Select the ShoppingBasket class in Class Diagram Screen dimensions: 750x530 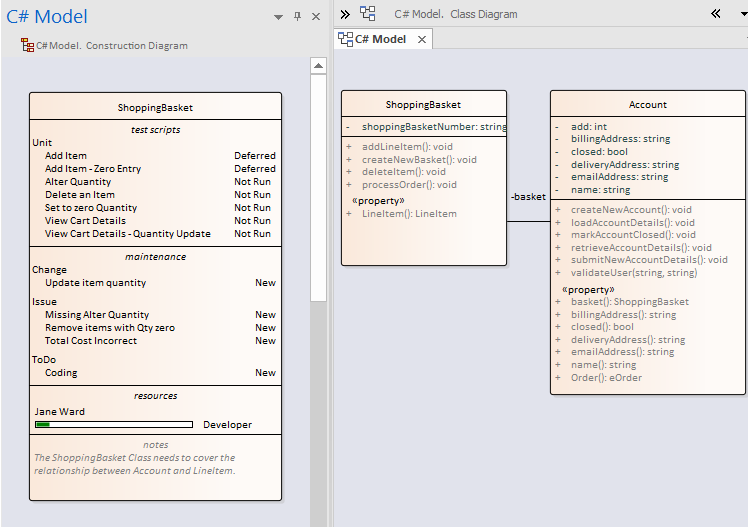pos(423,104)
